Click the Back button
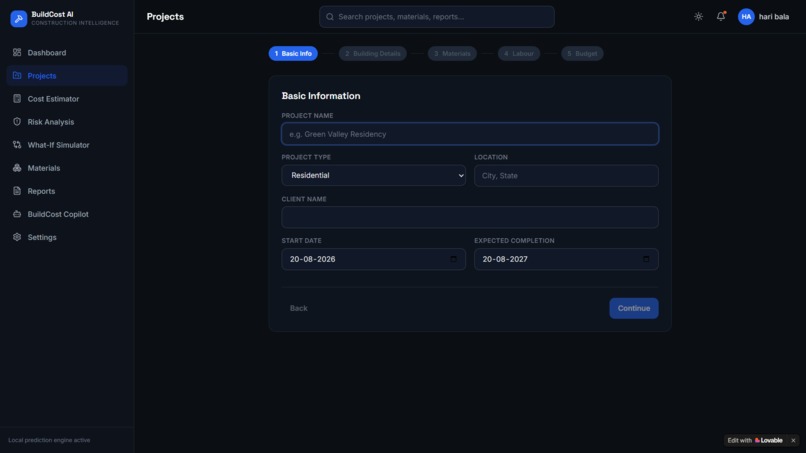This screenshot has height=453, width=806. 298,308
